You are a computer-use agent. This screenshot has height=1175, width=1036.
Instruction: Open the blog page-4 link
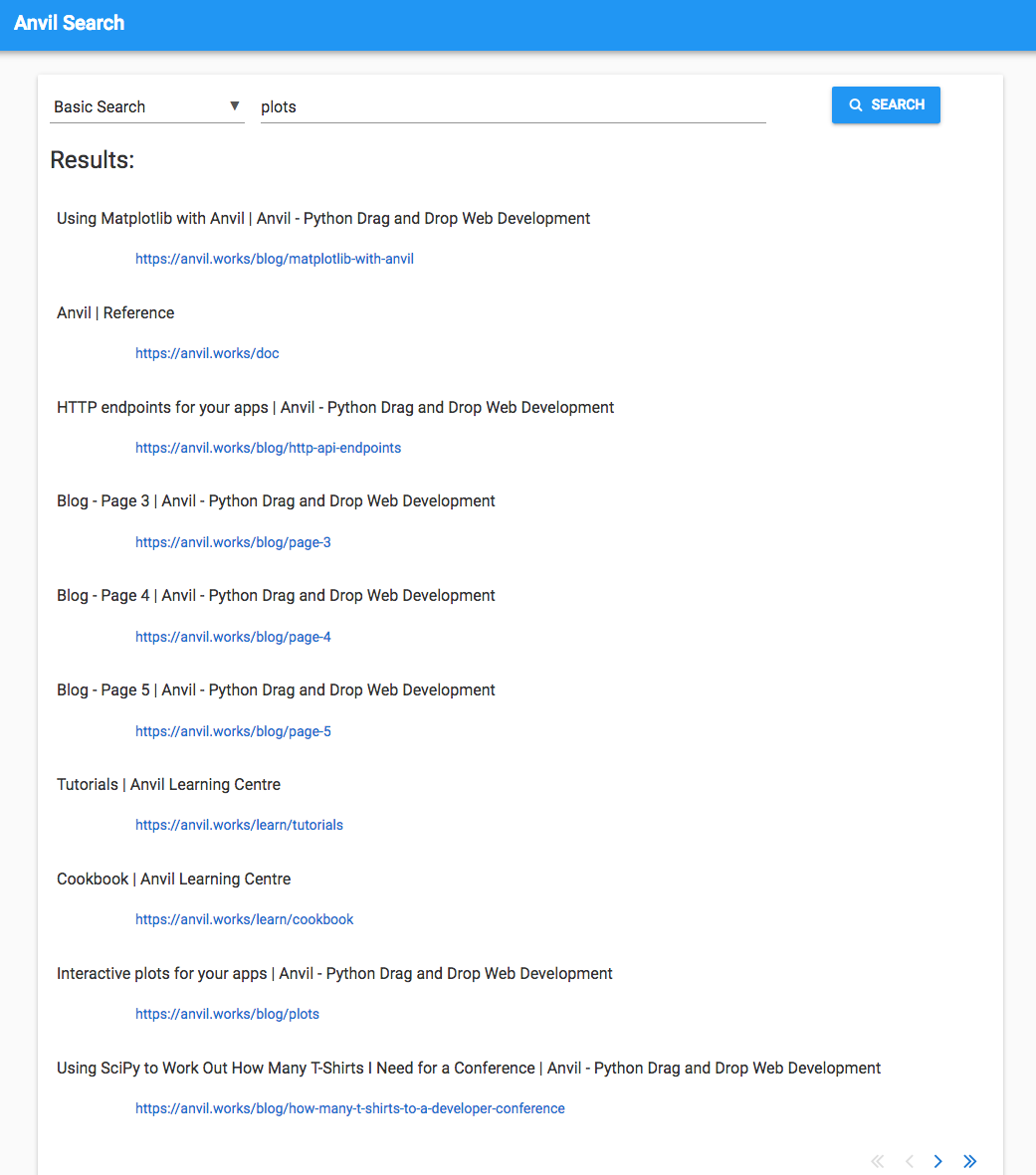click(233, 637)
